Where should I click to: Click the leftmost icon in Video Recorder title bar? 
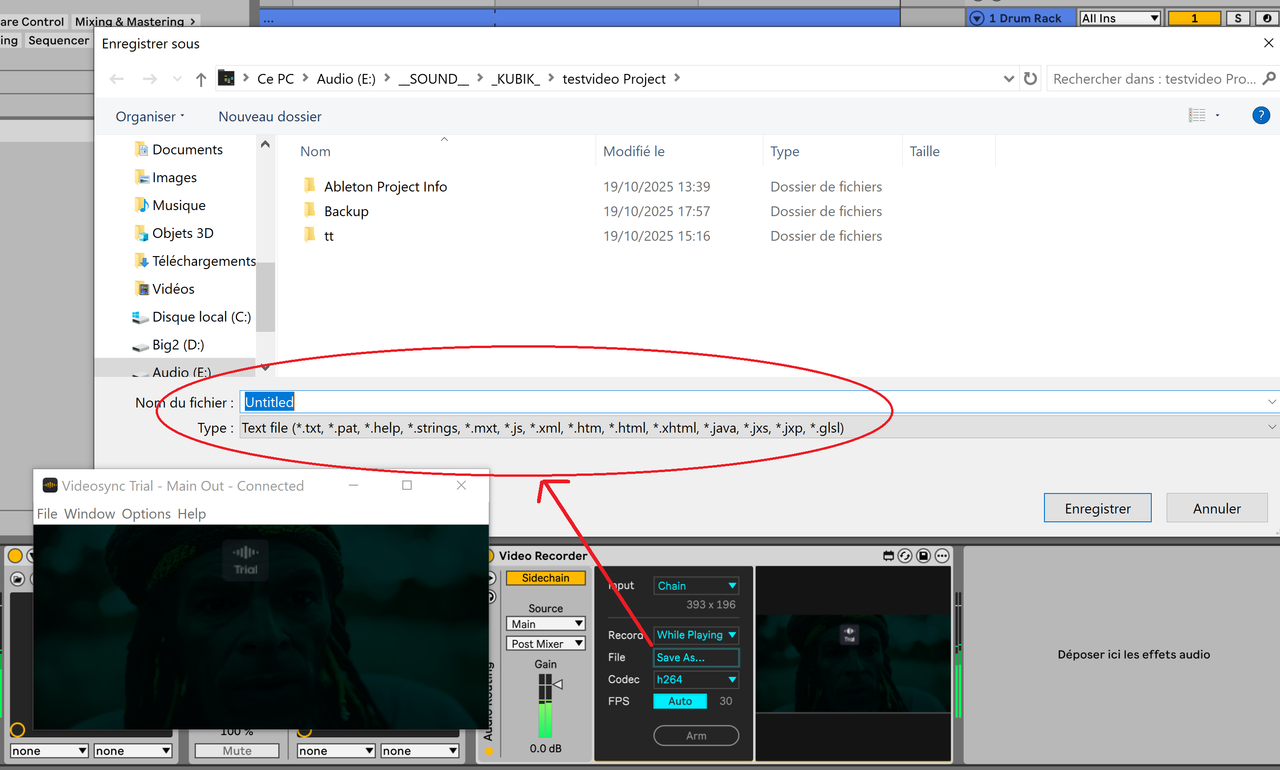(x=888, y=556)
